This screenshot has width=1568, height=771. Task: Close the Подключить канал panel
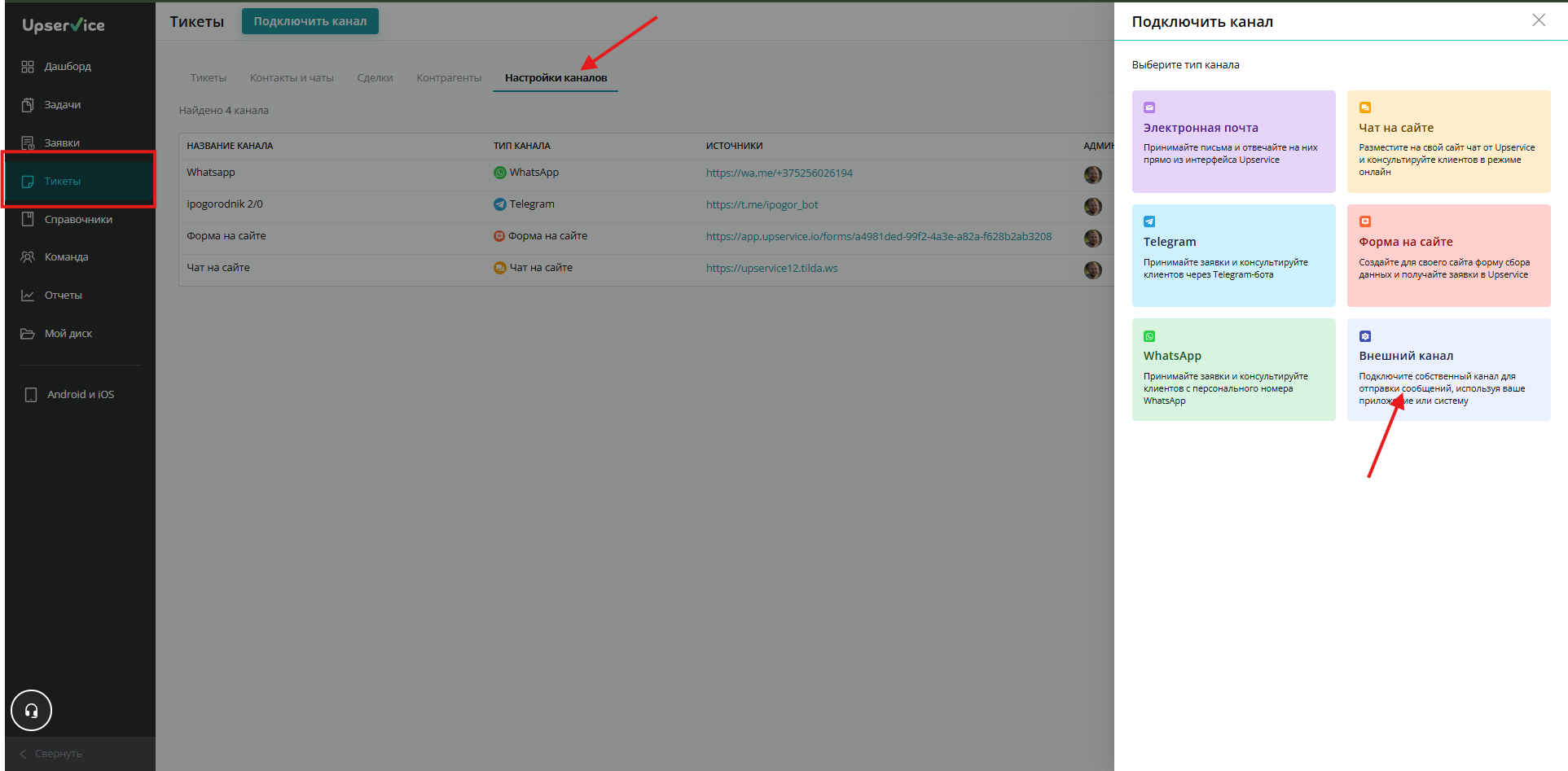[1539, 20]
